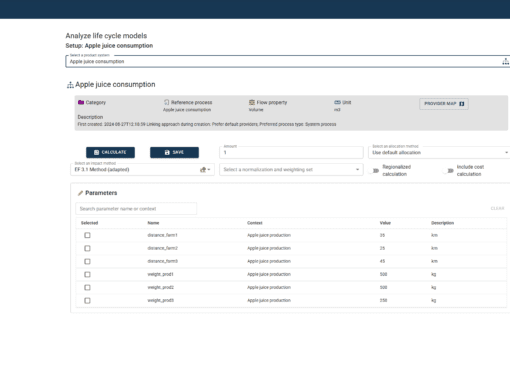Enable Include cost calculation toggle
510x382 pixels.
point(448,171)
